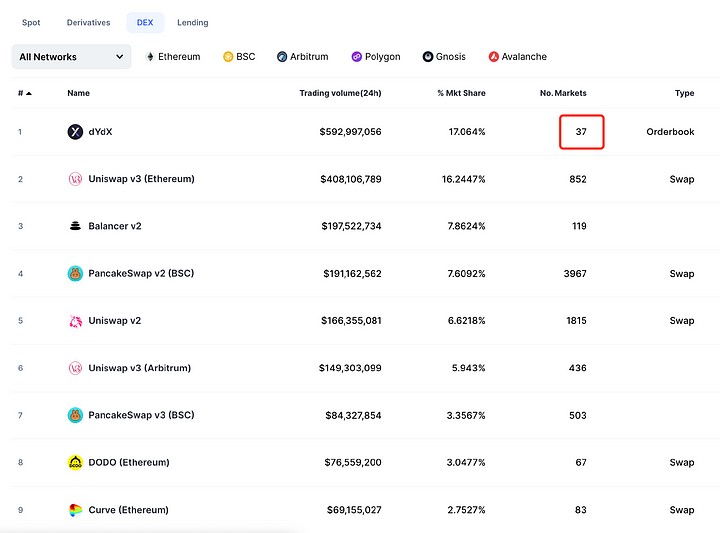The height and width of the screenshot is (533, 720).
Task: Sort by Trading volume(24h) column header
Action: (x=340, y=93)
